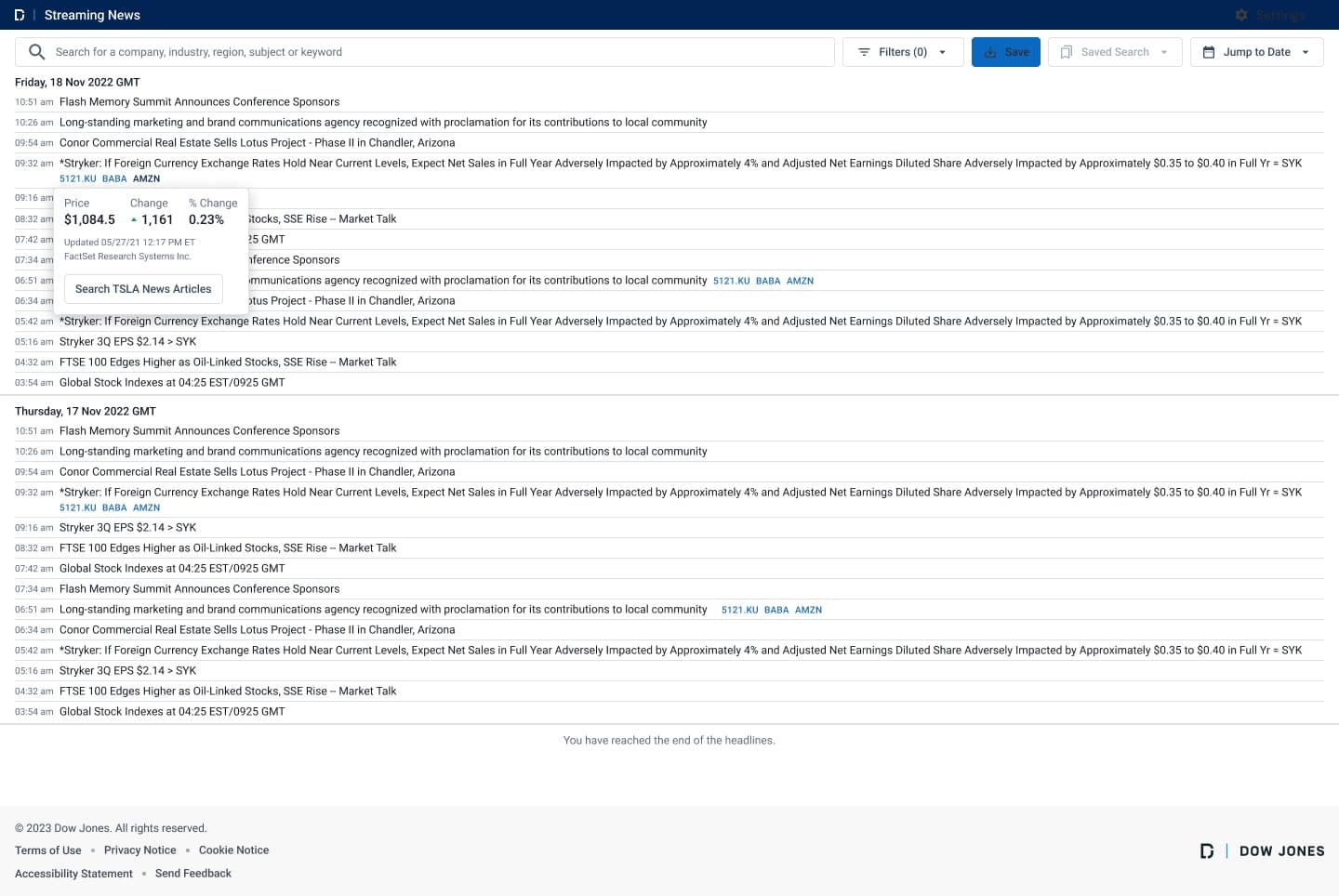Click 5121.KU ticker on Friday's 06:51 am row

pyautogui.click(x=732, y=281)
